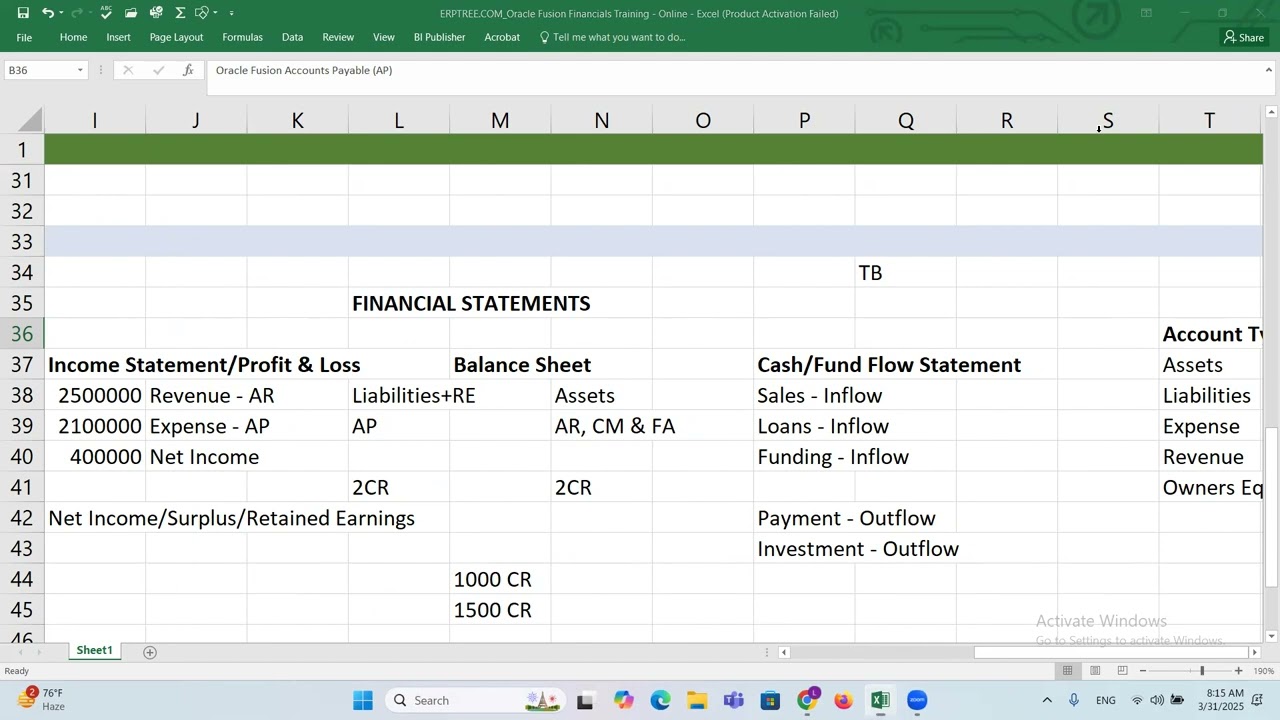
Task: Open the Home ribbon tab
Action: (73, 37)
